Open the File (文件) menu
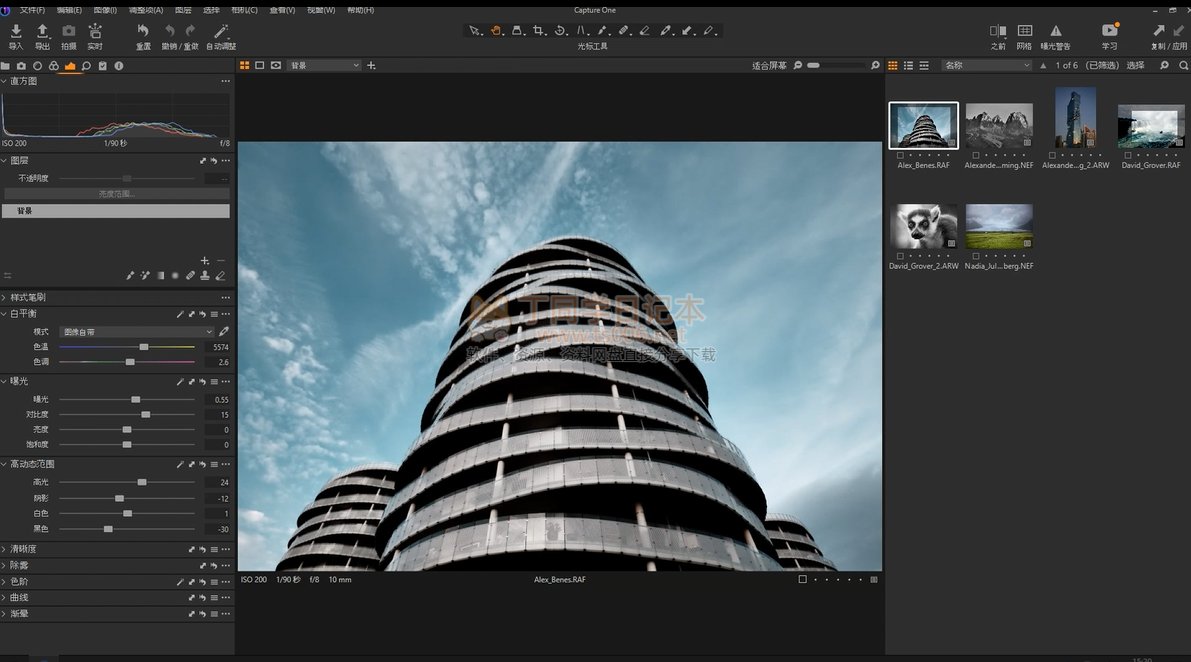The image size is (1191, 662). pyautogui.click(x=31, y=10)
